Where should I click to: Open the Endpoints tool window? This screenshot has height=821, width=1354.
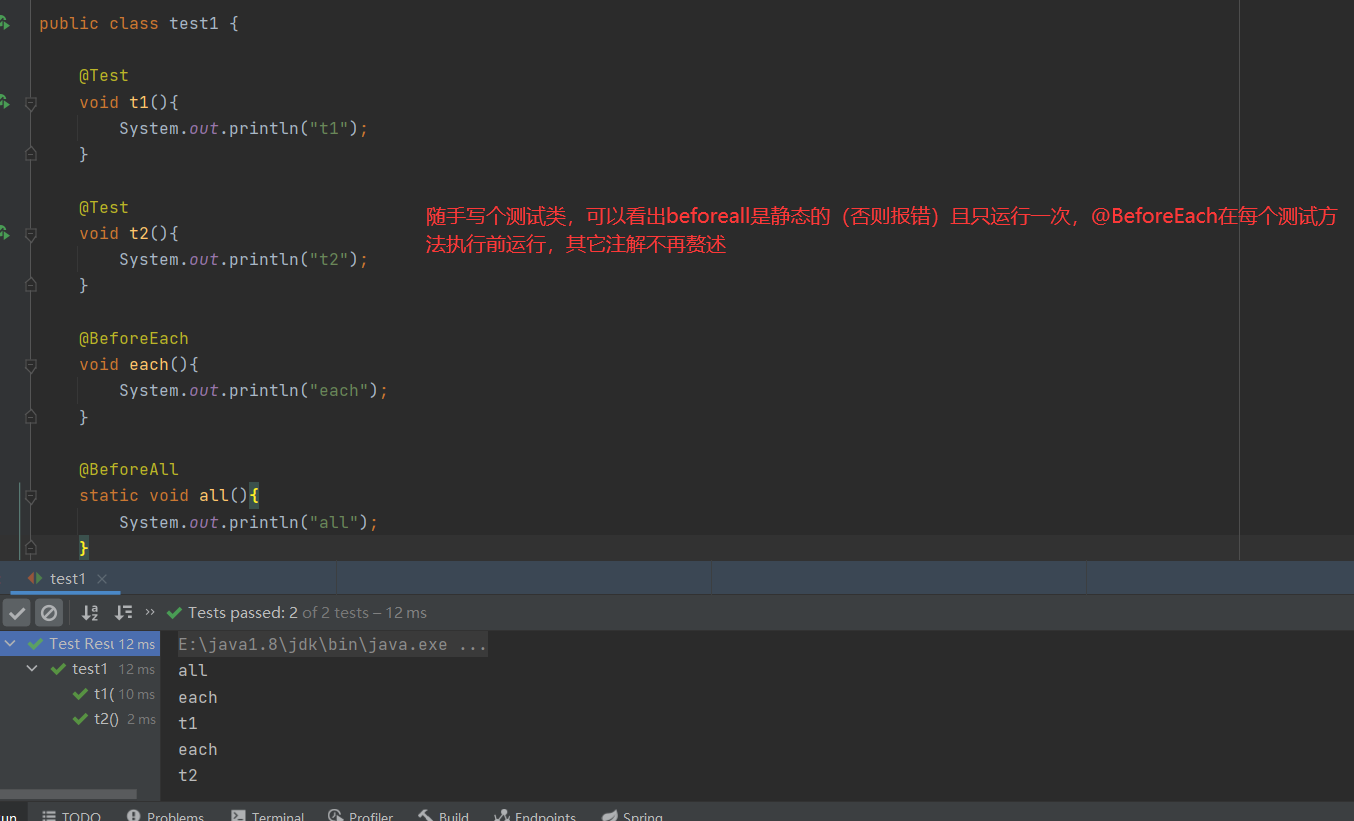coord(535,817)
